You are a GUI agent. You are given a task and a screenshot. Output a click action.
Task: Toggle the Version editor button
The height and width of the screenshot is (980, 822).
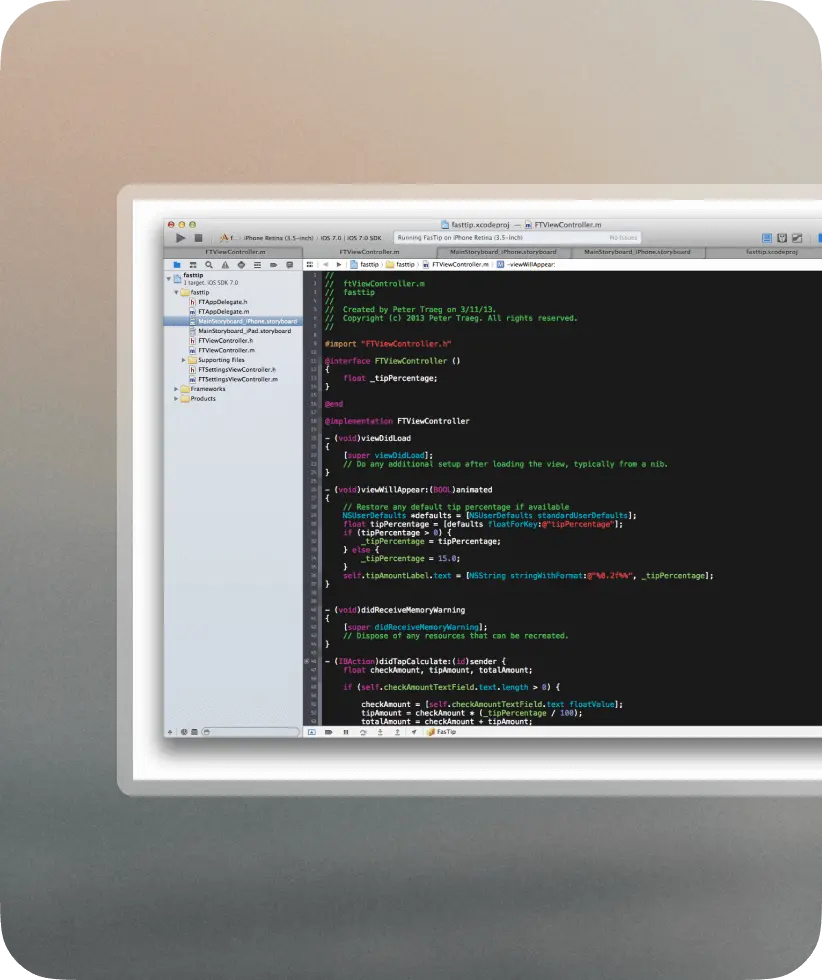(x=797, y=238)
